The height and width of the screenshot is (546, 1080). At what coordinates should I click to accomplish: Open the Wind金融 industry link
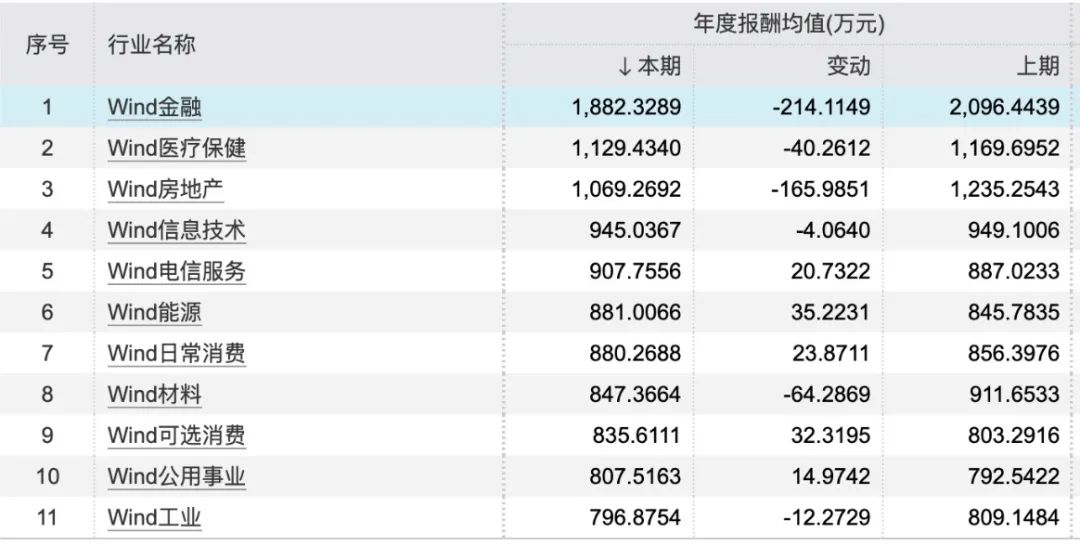pos(154,107)
